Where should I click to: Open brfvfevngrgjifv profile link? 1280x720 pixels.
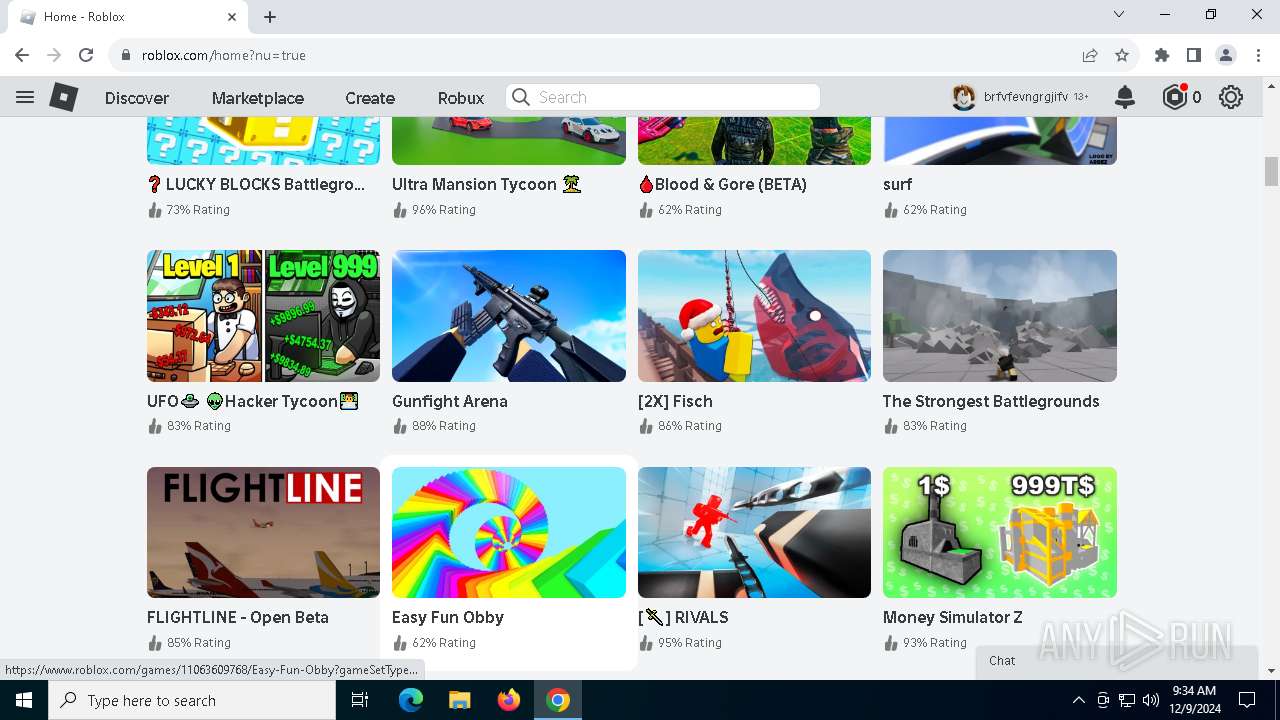click(x=1026, y=97)
